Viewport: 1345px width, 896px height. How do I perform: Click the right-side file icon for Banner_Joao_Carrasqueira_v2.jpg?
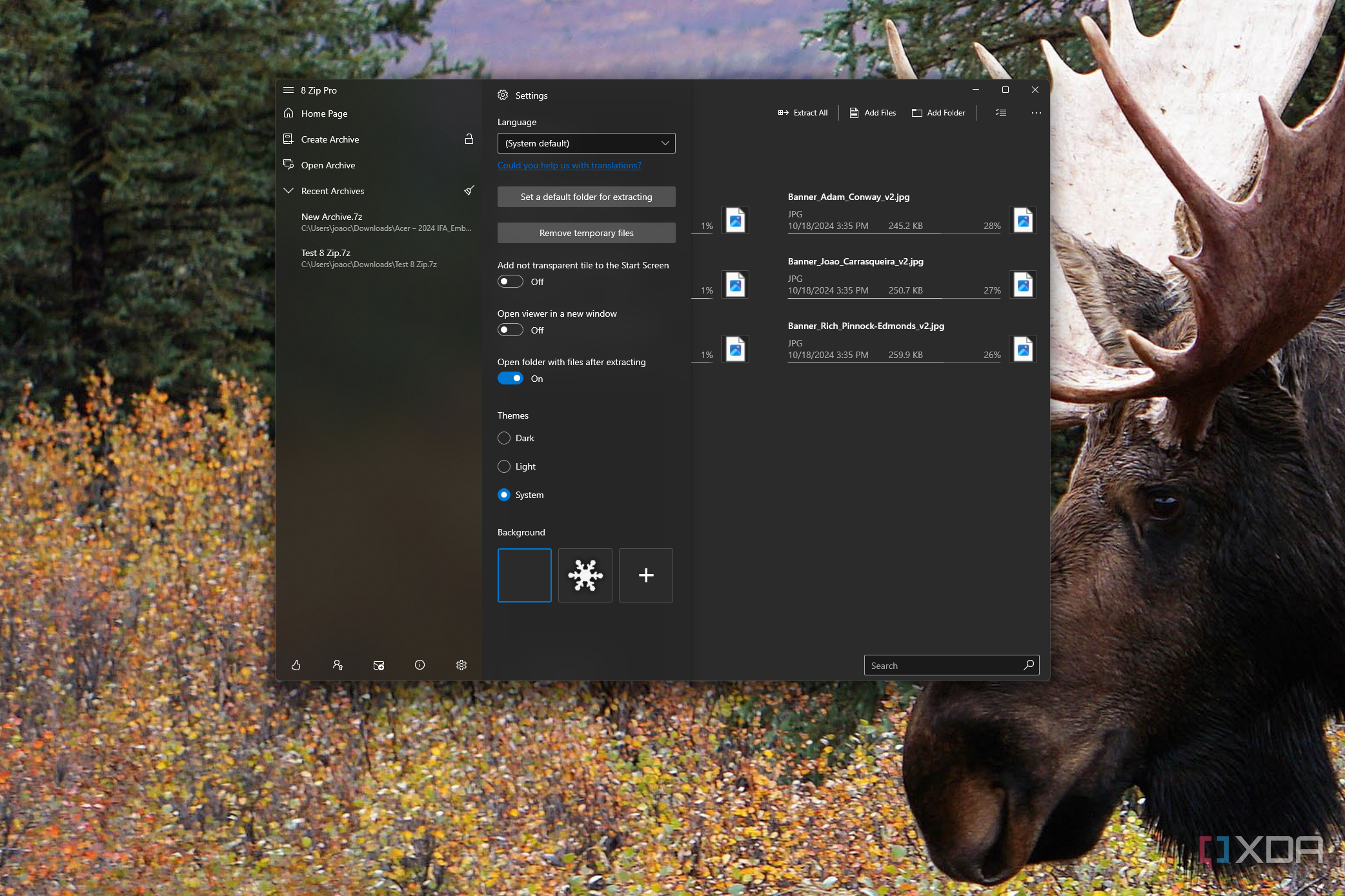1023,284
